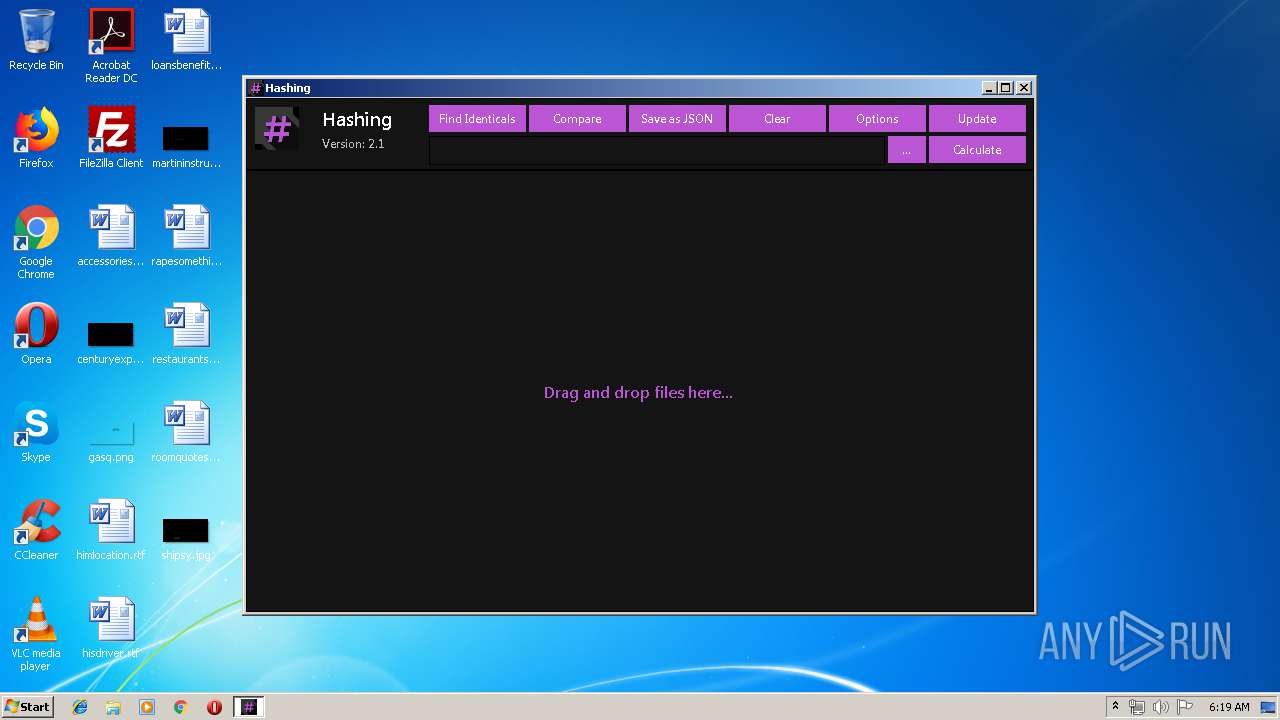Click the Version: 2.1 label
The height and width of the screenshot is (720, 1280).
click(x=353, y=144)
